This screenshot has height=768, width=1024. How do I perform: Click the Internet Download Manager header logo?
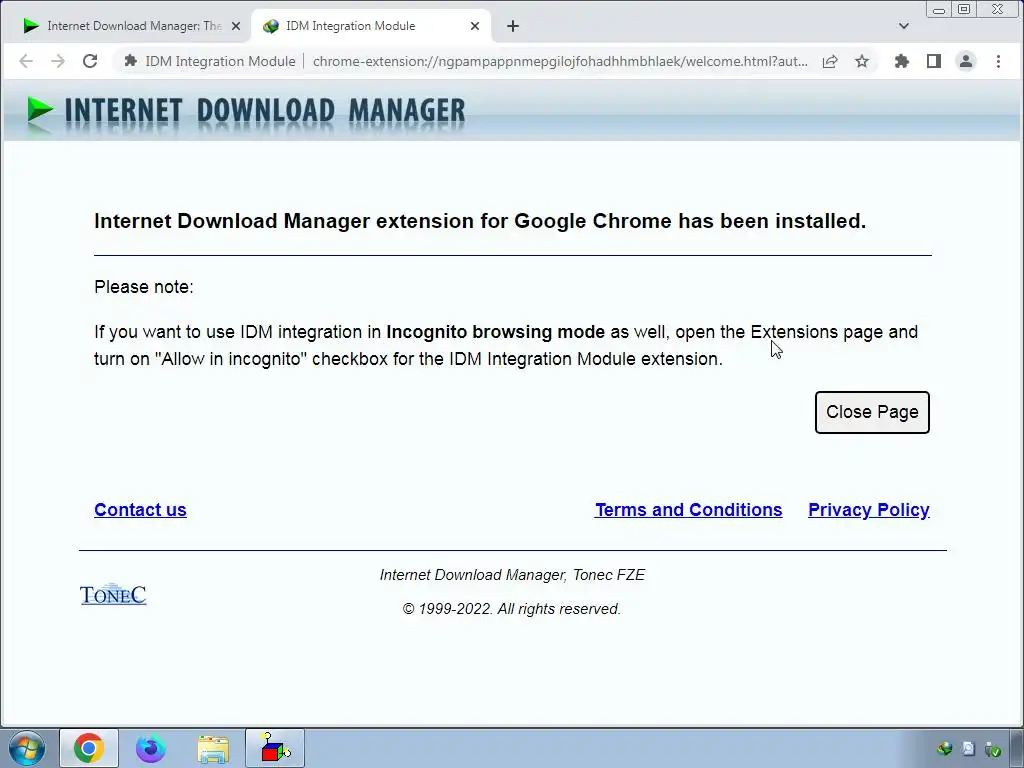246,111
